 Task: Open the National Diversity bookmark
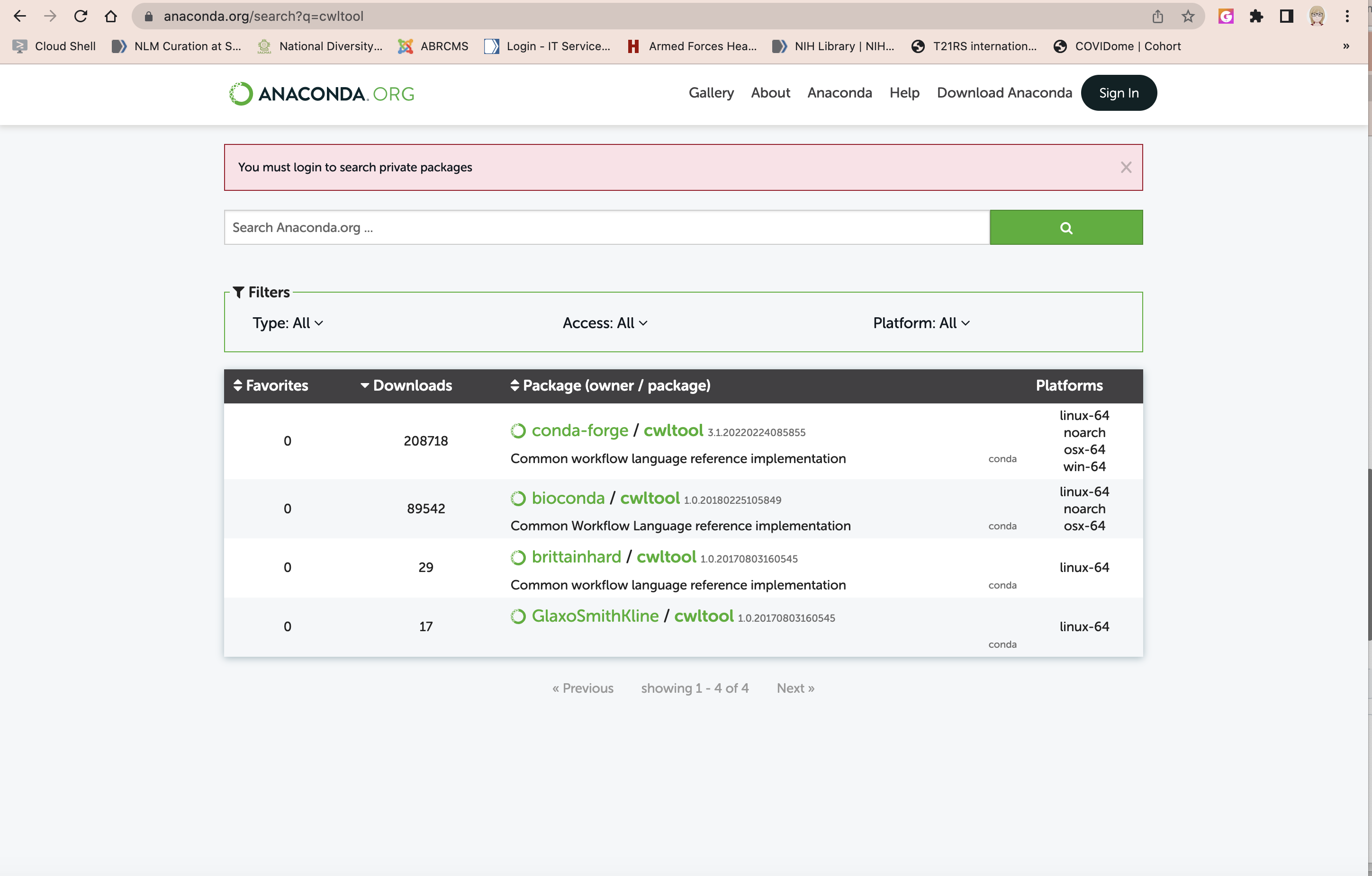[x=320, y=46]
